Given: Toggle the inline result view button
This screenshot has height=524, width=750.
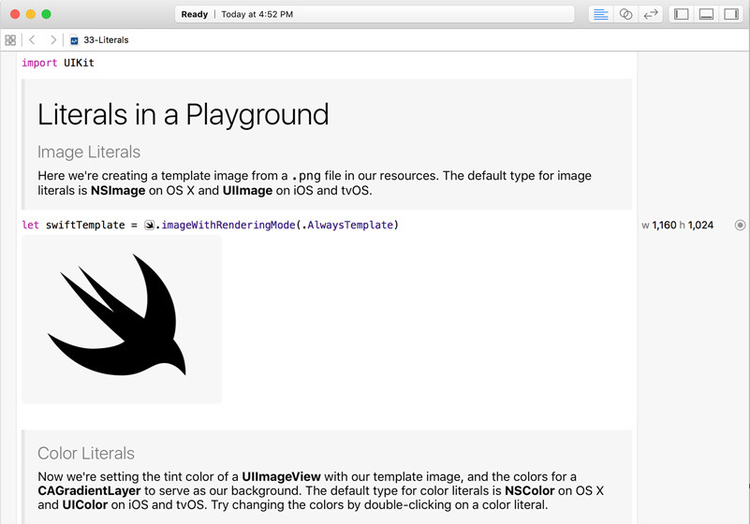Looking at the screenshot, I should tap(740, 225).
